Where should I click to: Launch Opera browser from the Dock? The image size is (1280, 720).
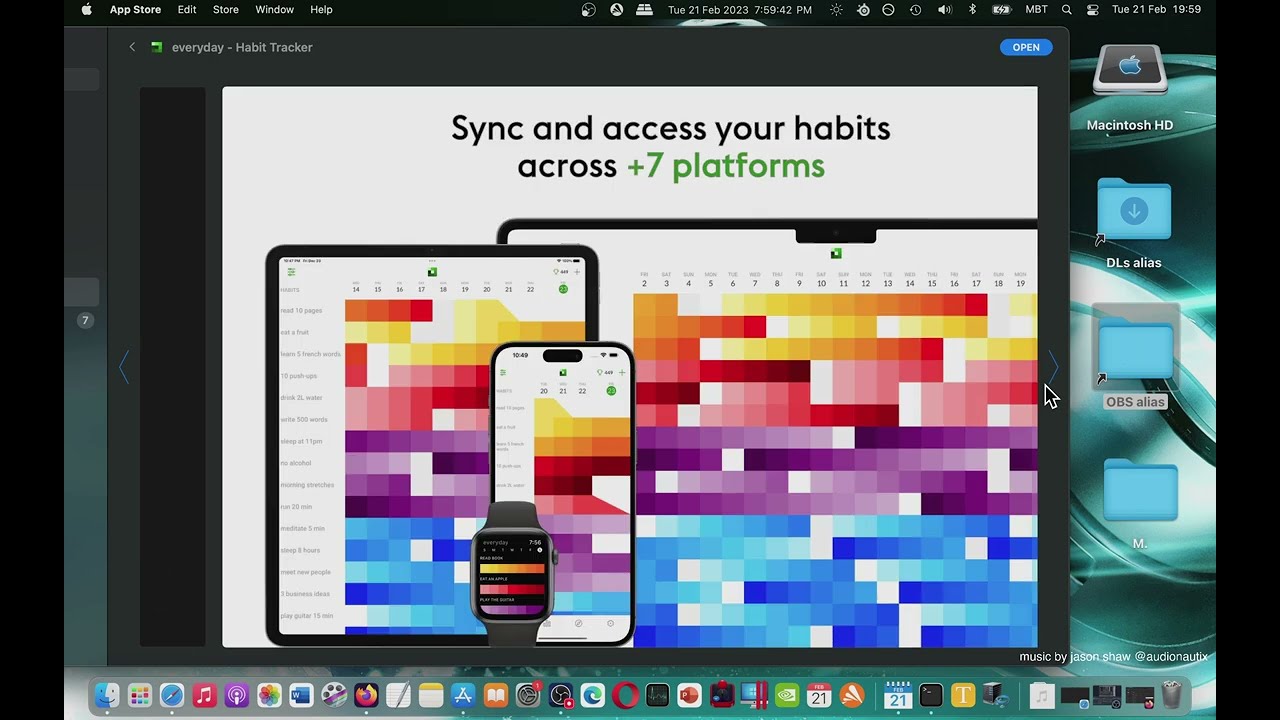pyautogui.click(x=625, y=695)
